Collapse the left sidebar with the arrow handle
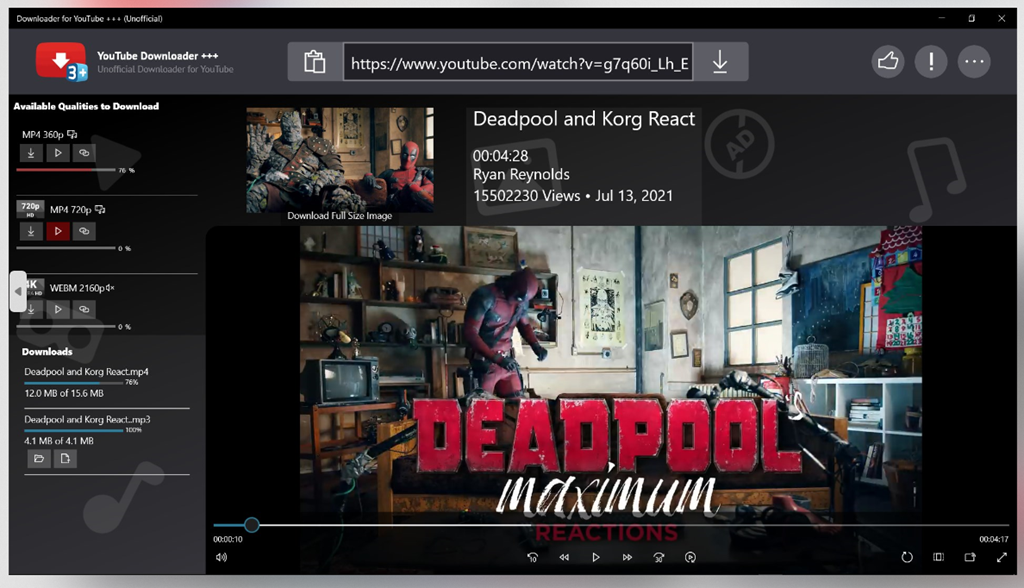This screenshot has width=1024, height=588. pyautogui.click(x=18, y=291)
